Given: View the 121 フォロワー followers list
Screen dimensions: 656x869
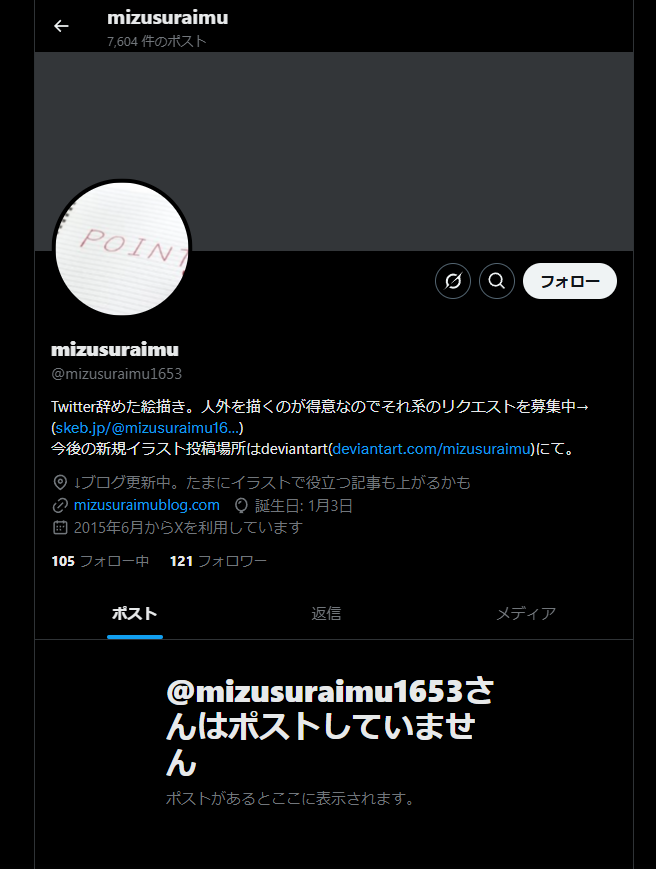Looking at the screenshot, I should tap(218, 561).
